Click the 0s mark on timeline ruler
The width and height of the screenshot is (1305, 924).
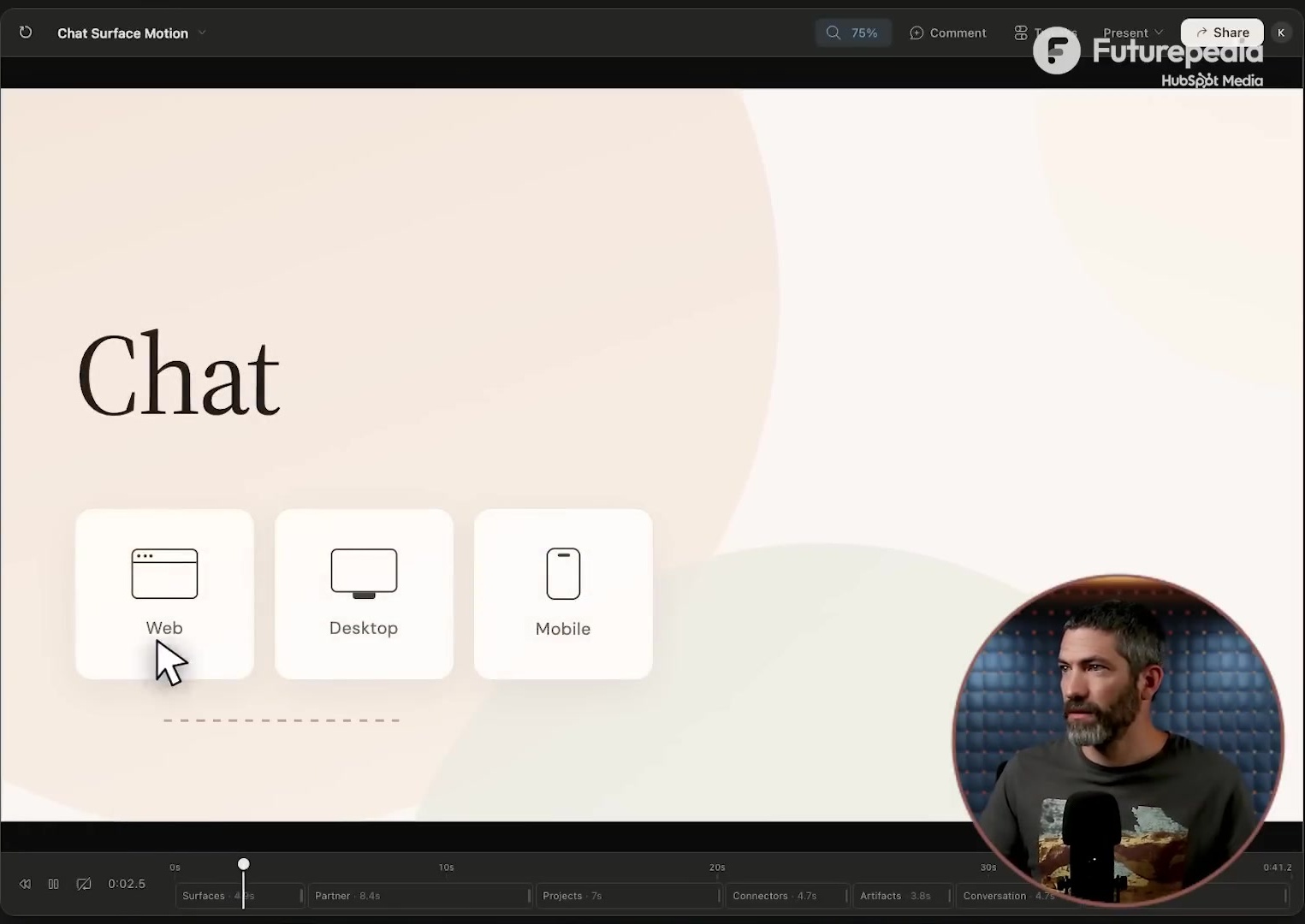175,868
